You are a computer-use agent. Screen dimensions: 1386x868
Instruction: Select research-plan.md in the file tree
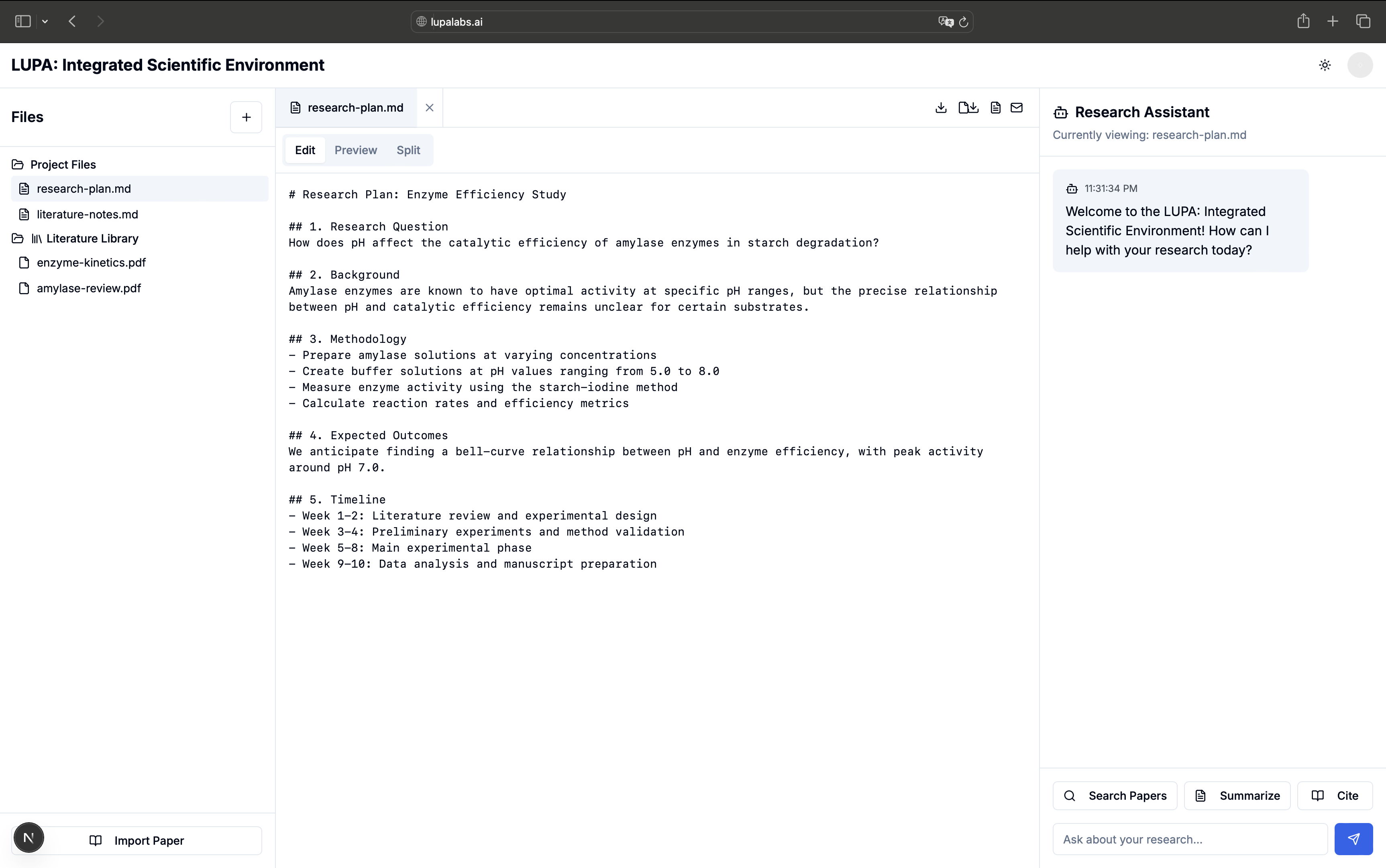[139, 189]
